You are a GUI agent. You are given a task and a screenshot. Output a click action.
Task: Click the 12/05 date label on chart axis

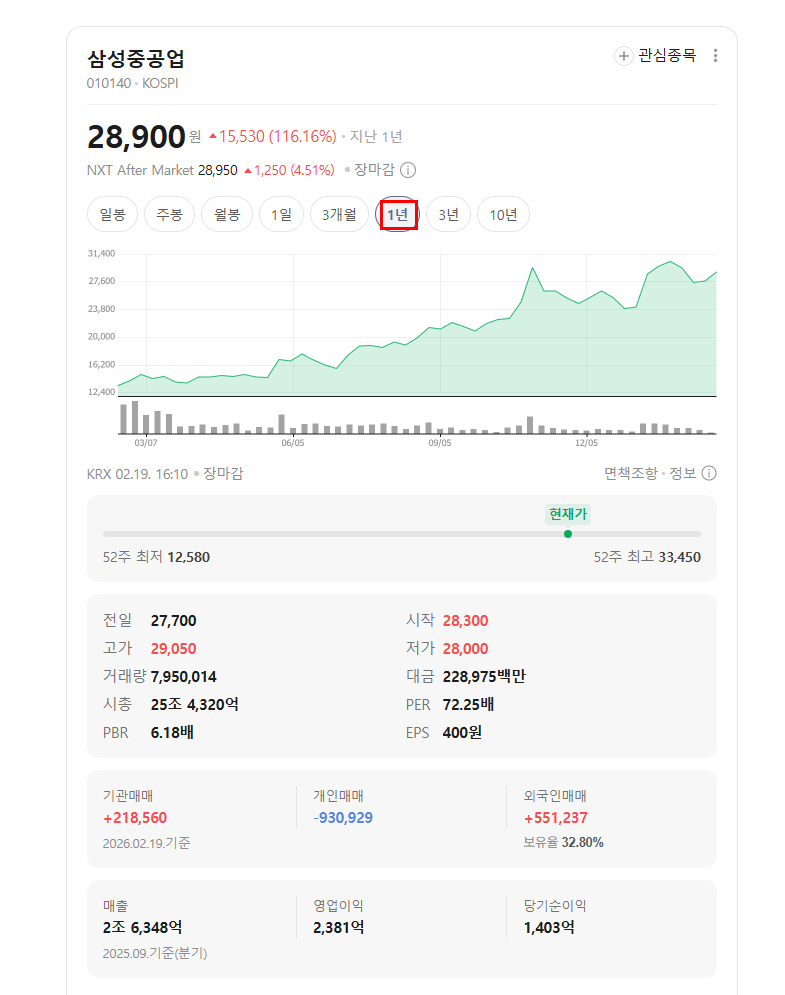coord(586,443)
